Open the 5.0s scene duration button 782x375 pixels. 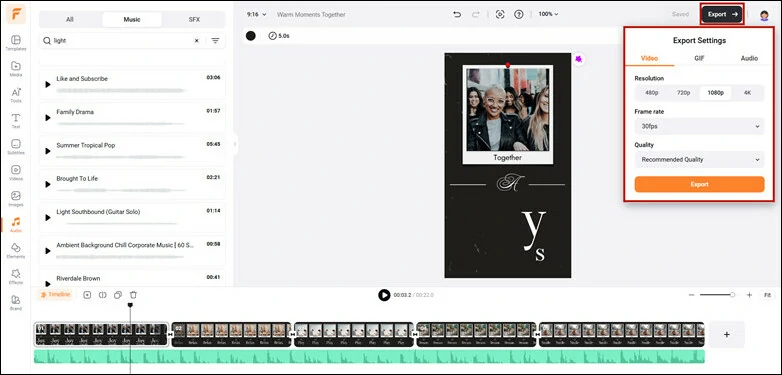(279, 36)
